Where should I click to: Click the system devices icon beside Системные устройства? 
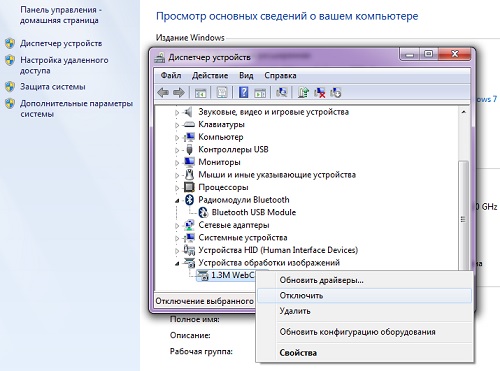pyautogui.click(x=189, y=237)
